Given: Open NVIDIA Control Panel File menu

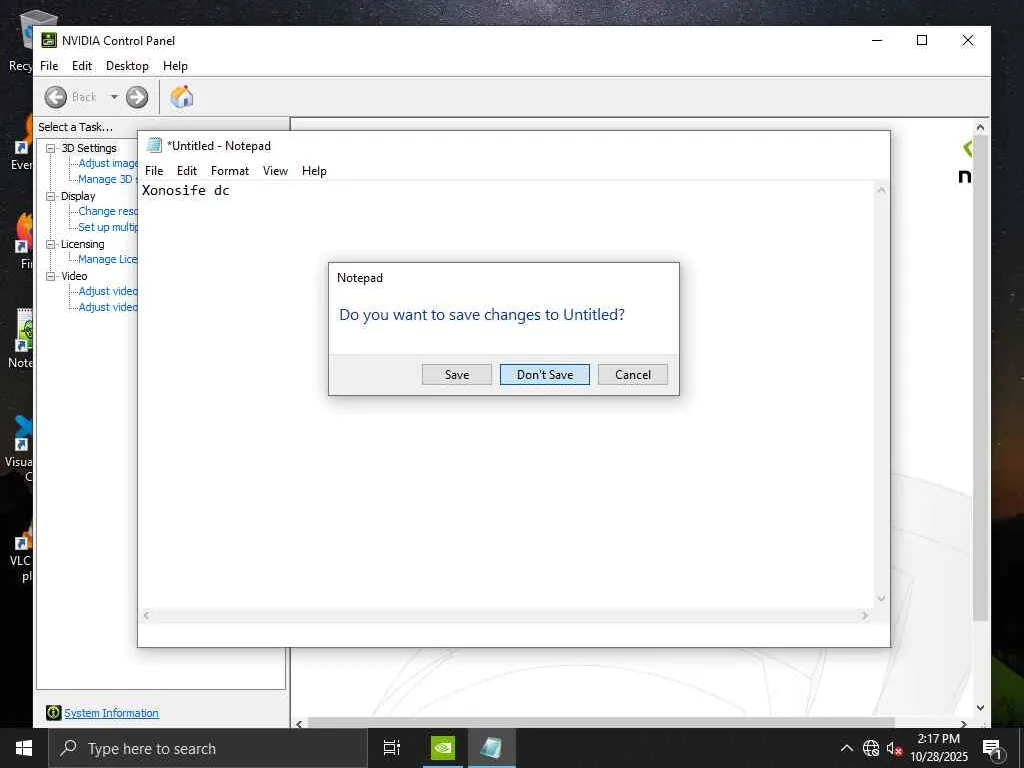Looking at the screenshot, I should pos(49,66).
